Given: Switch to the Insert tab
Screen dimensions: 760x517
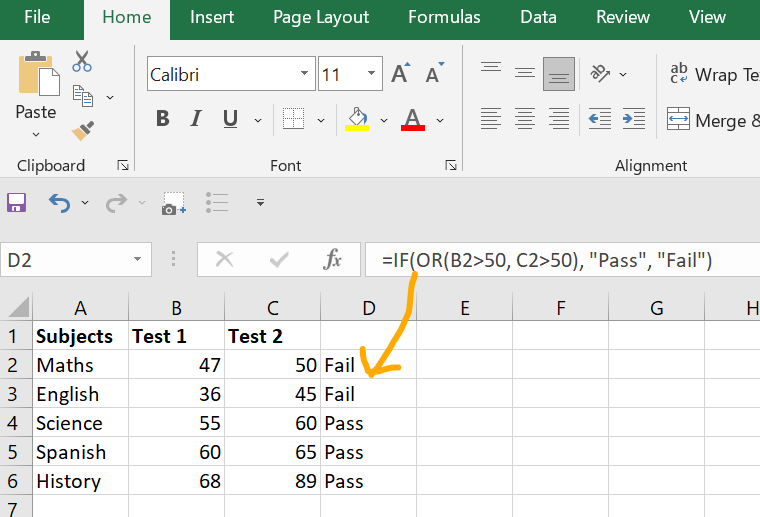Looking at the screenshot, I should click(x=212, y=17).
